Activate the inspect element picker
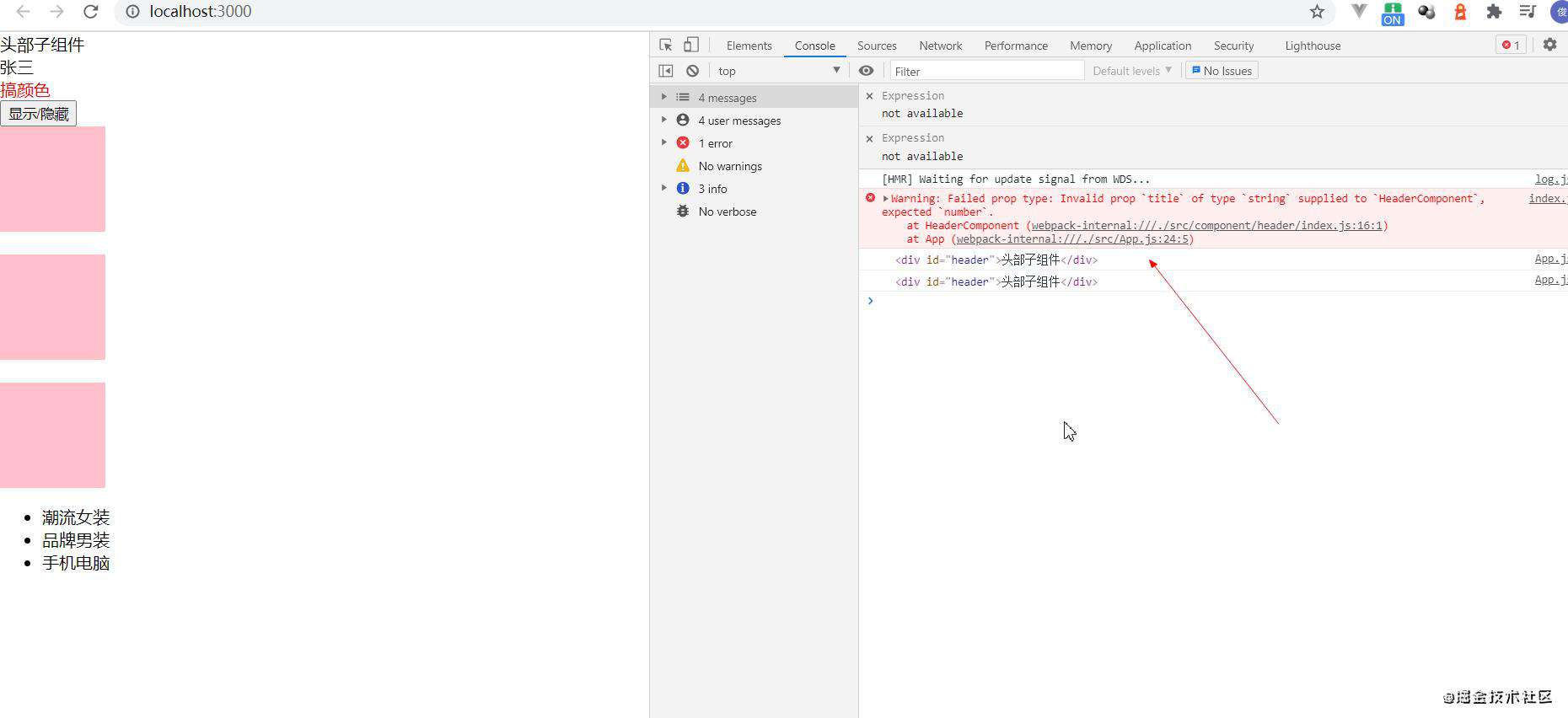Screen dimensions: 1568x718 coord(666,46)
